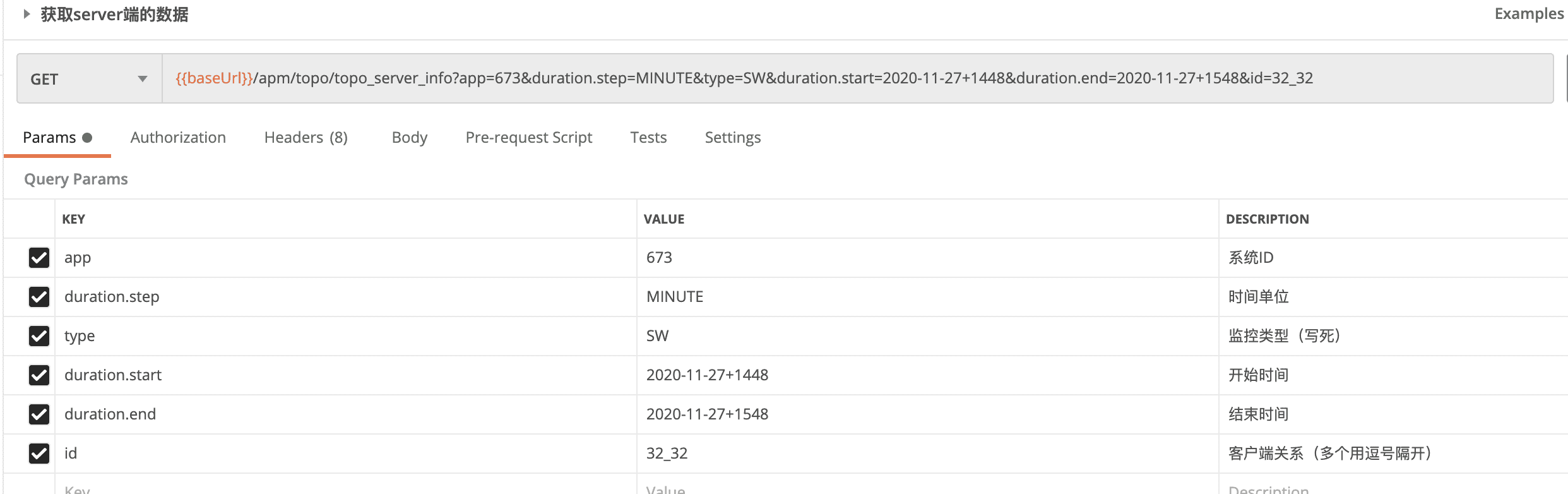The image size is (1568, 494).
Task: Uncheck the app parameter checkbox
Action: 39,258
